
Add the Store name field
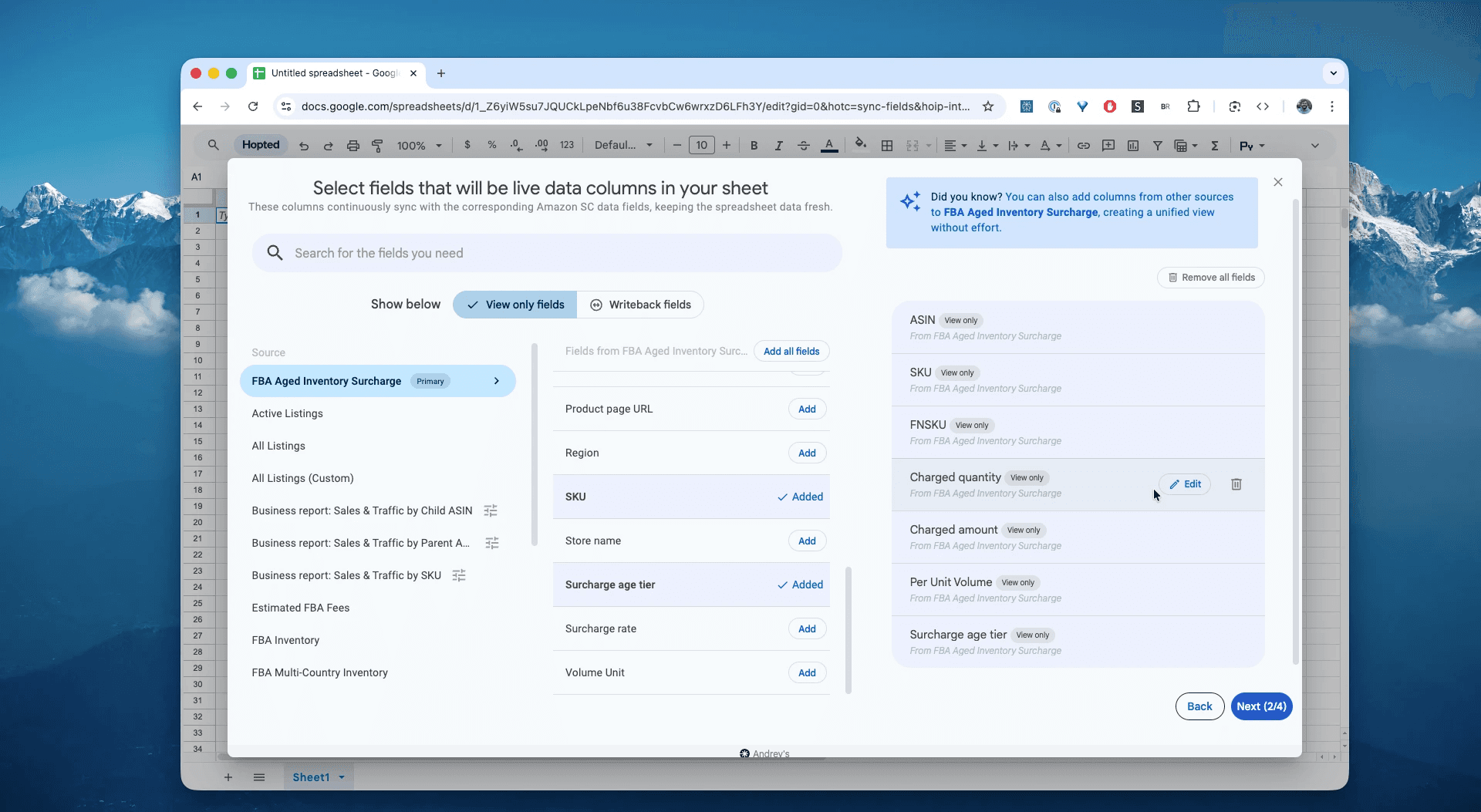807,541
